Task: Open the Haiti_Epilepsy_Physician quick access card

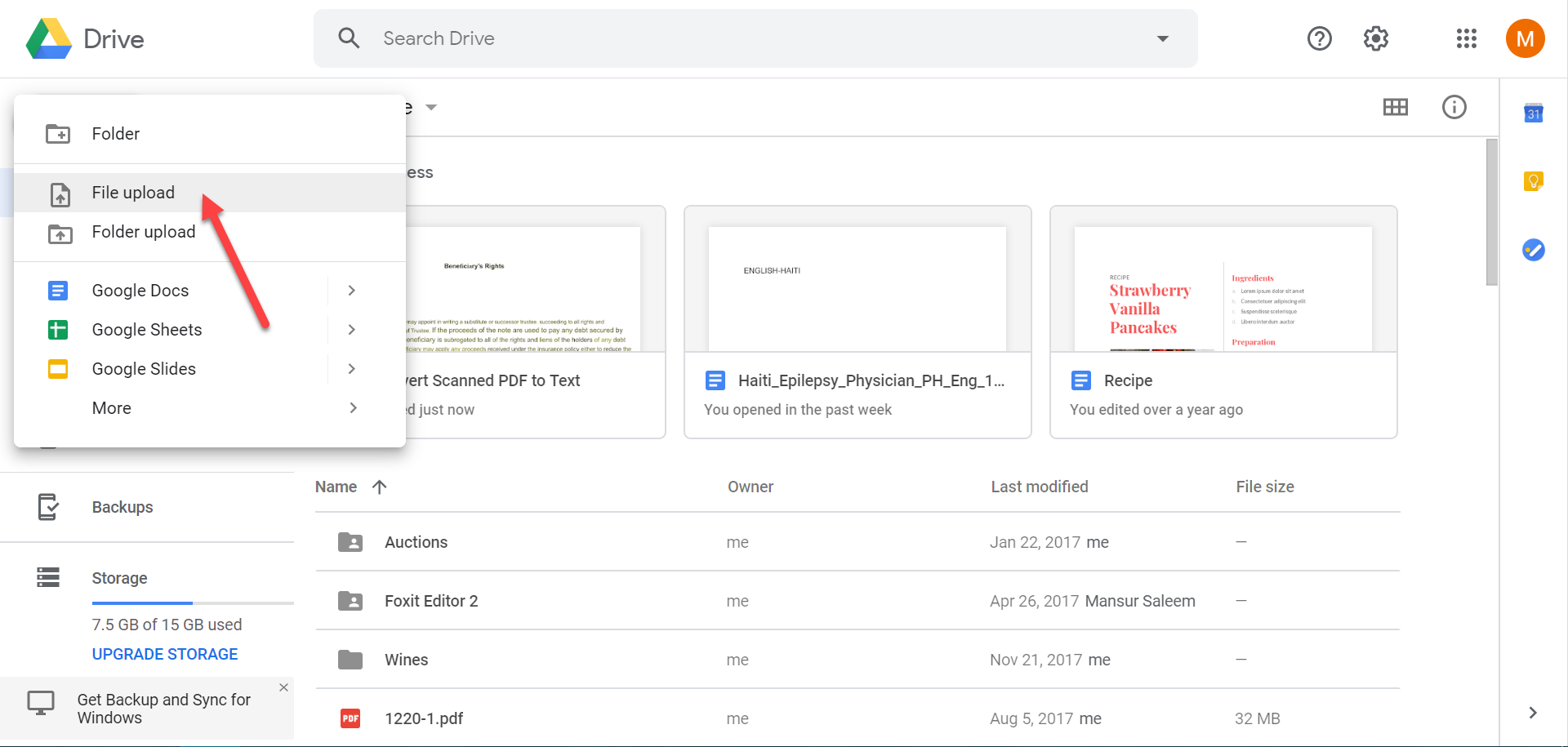Action: point(857,322)
